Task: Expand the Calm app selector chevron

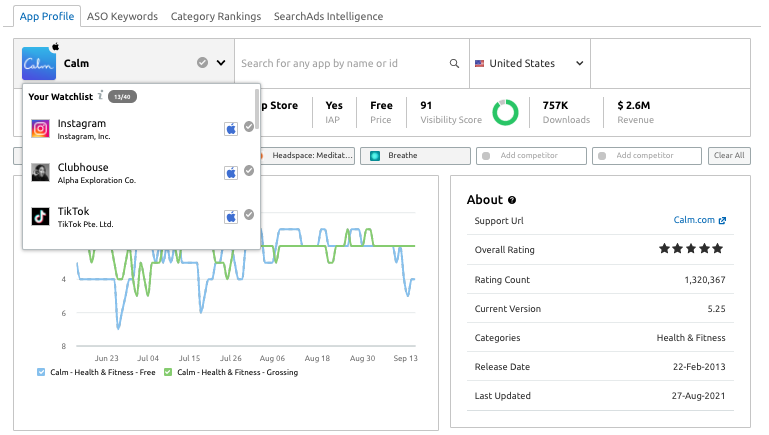Action: tap(221, 63)
